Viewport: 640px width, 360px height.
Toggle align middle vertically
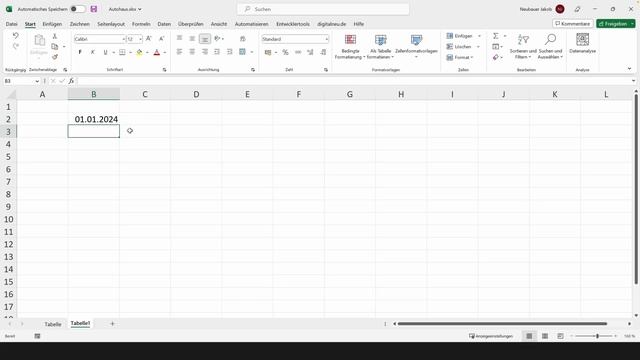[x=192, y=39]
